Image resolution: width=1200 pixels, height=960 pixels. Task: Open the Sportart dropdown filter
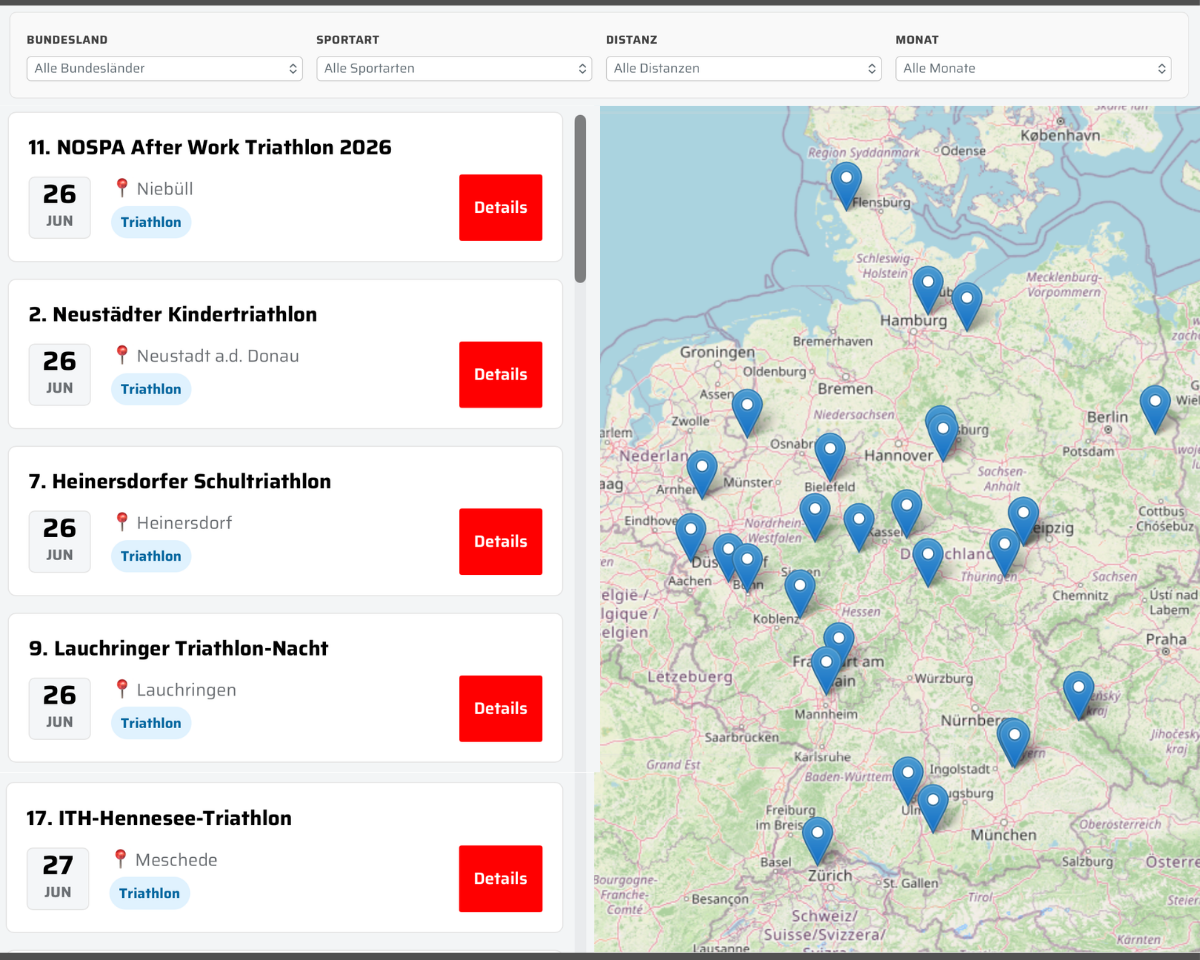(454, 68)
